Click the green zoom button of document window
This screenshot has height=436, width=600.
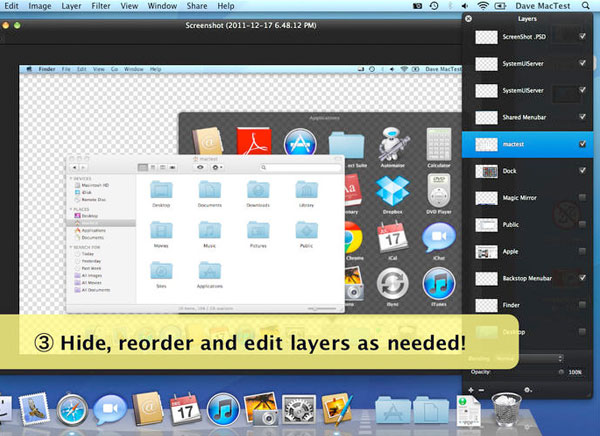(x=17, y=25)
